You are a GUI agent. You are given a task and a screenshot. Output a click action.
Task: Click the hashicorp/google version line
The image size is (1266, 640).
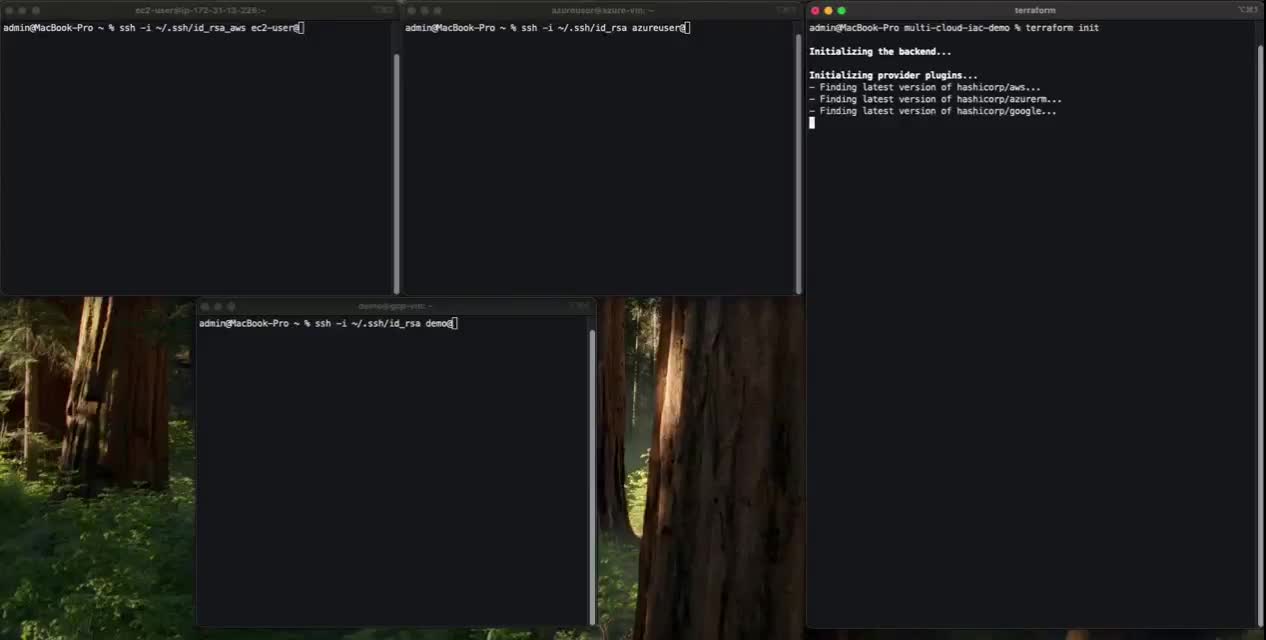point(933,112)
